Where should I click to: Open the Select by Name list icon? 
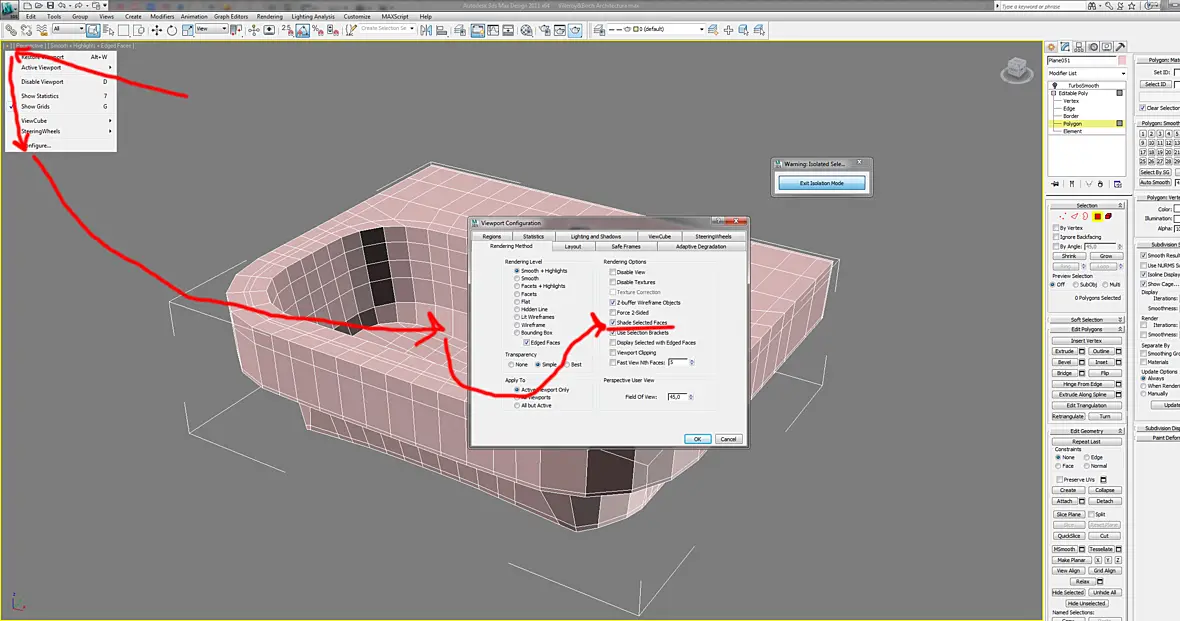click(108, 30)
